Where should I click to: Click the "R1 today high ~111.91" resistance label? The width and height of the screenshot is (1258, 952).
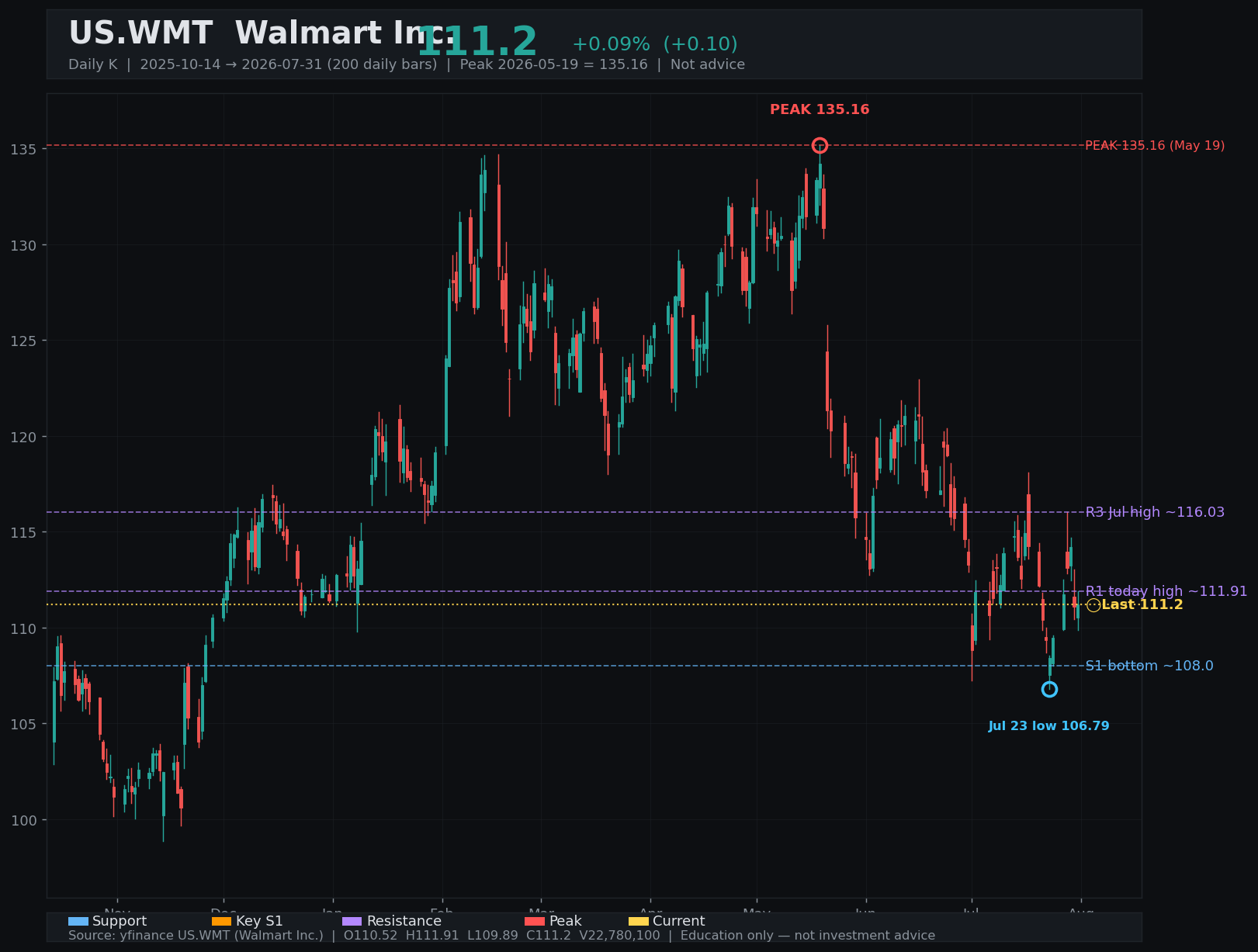click(x=1166, y=591)
